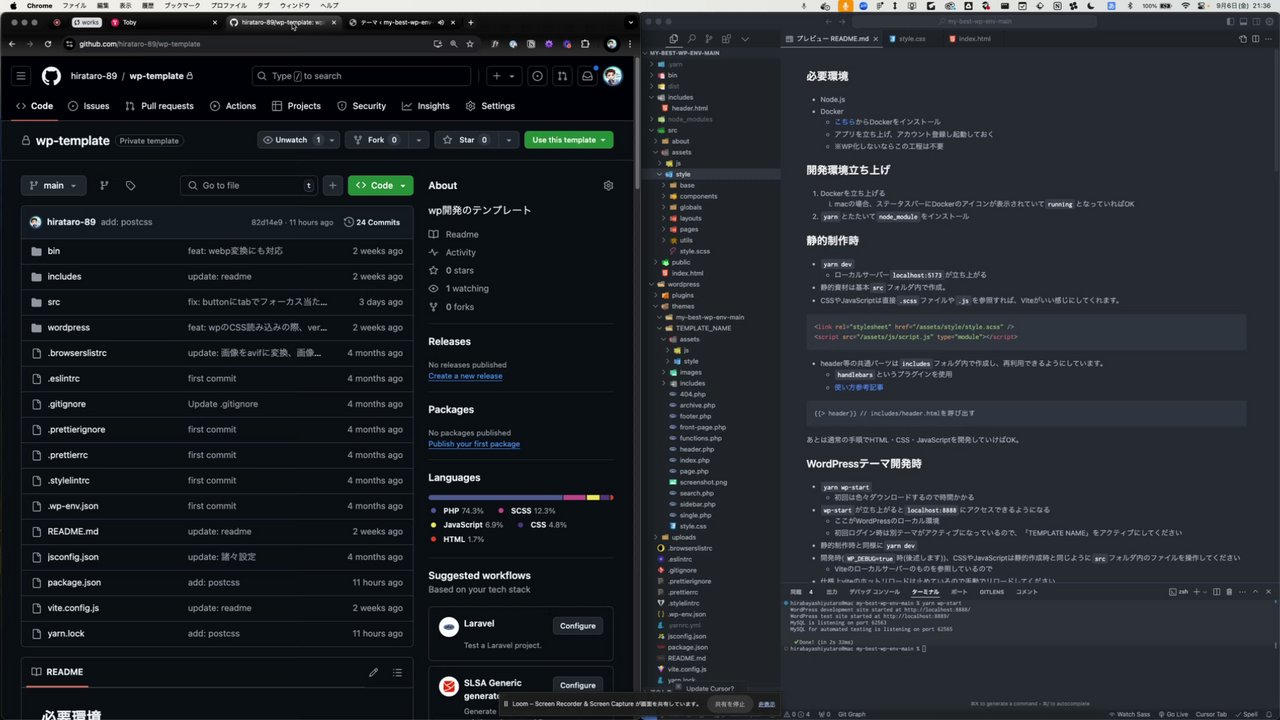
Task: Open the Insights tab on GitHub
Action: pos(426,106)
